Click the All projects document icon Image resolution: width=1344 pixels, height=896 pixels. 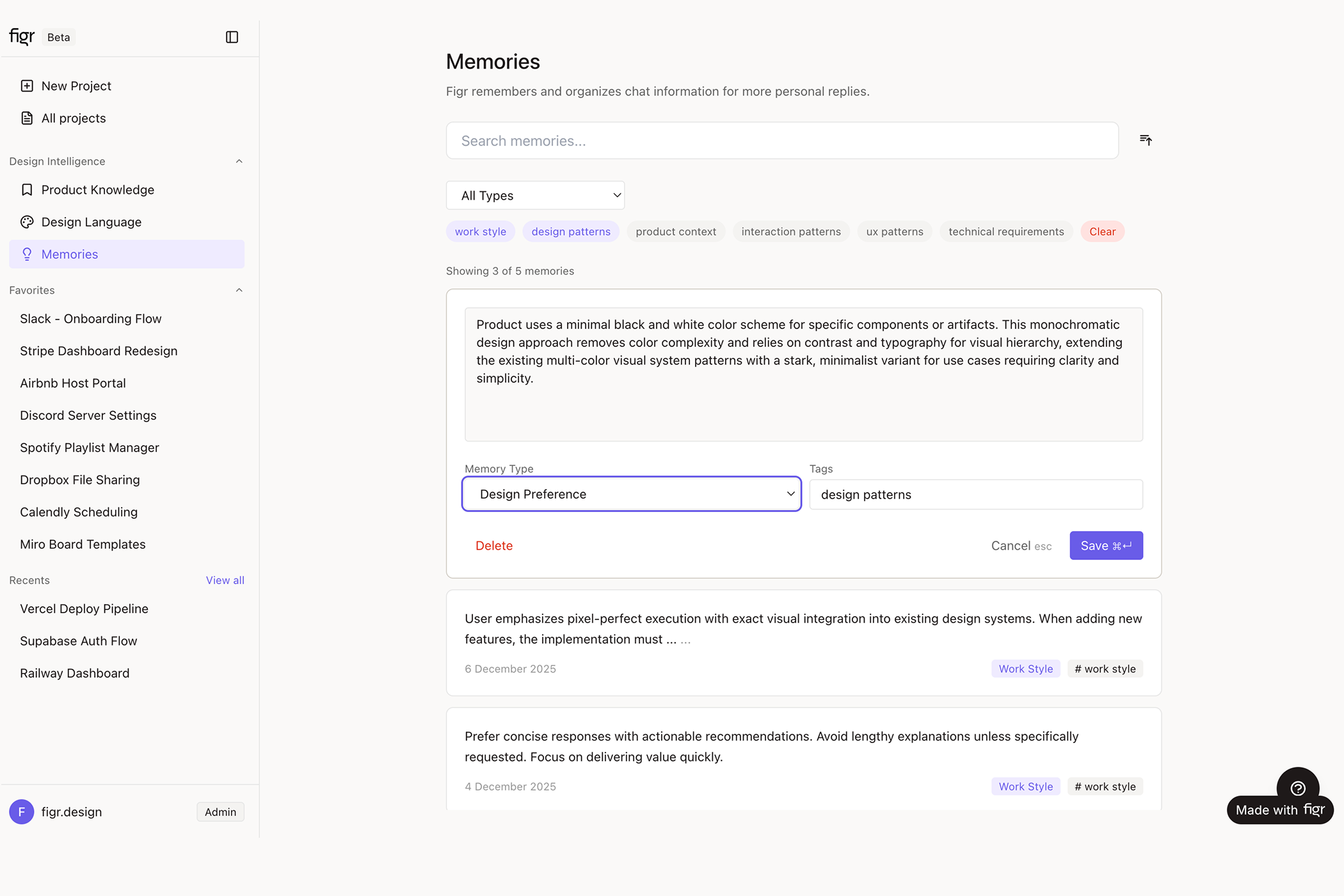click(x=27, y=118)
